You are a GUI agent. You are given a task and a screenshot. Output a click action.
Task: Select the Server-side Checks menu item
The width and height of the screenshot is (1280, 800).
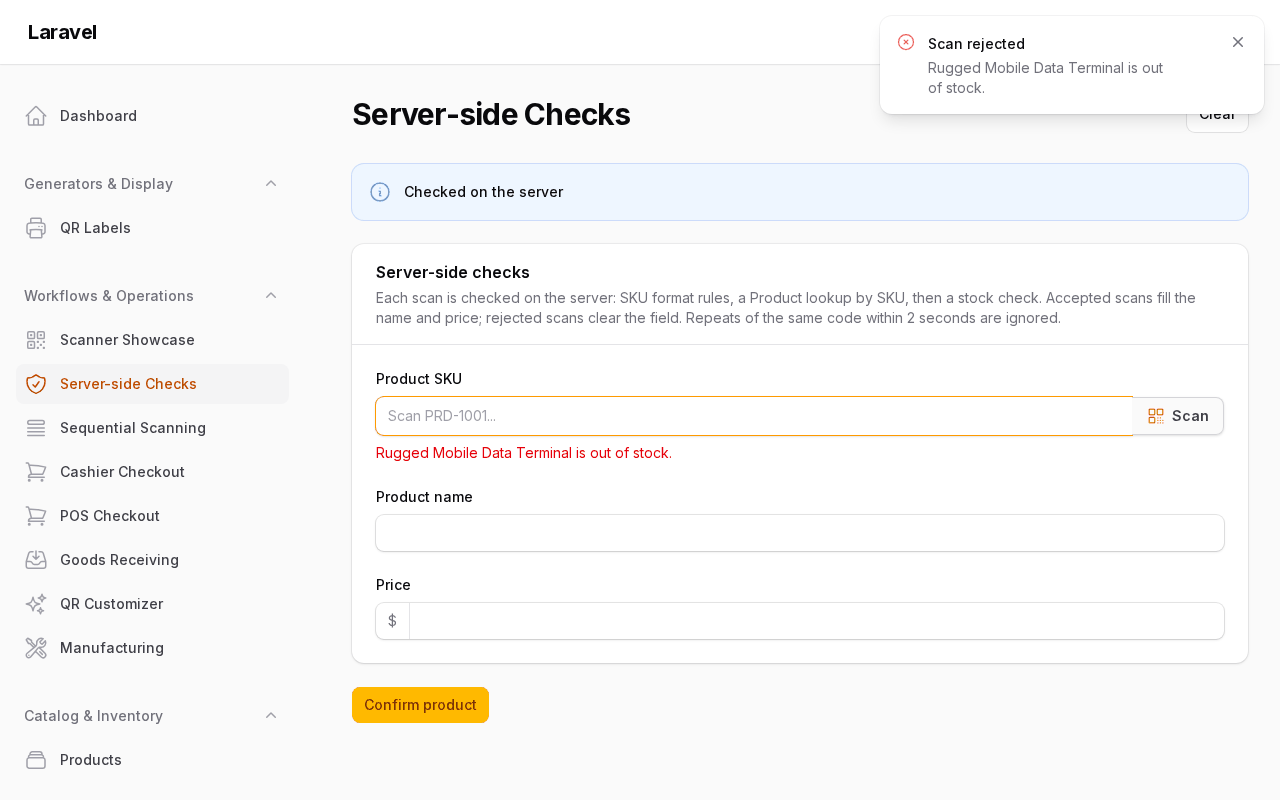point(152,384)
